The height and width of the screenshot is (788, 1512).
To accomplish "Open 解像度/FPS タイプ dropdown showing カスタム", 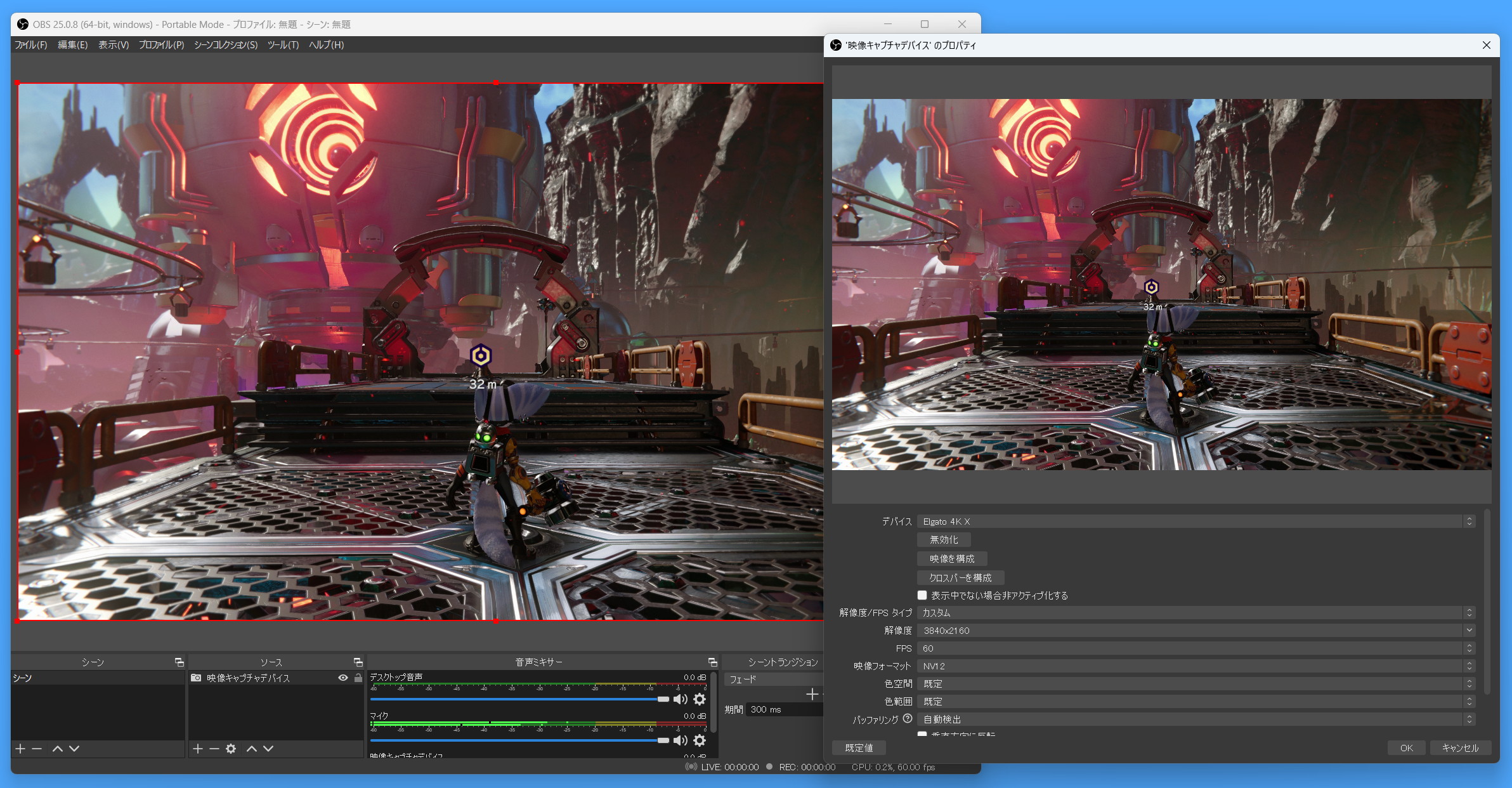I will pyautogui.click(x=1196, y=613).
